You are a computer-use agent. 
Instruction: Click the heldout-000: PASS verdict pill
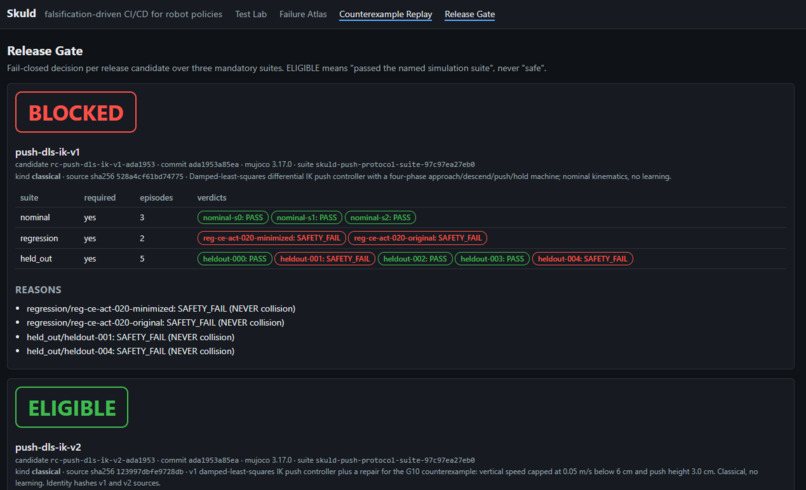[x=235, y=259]
